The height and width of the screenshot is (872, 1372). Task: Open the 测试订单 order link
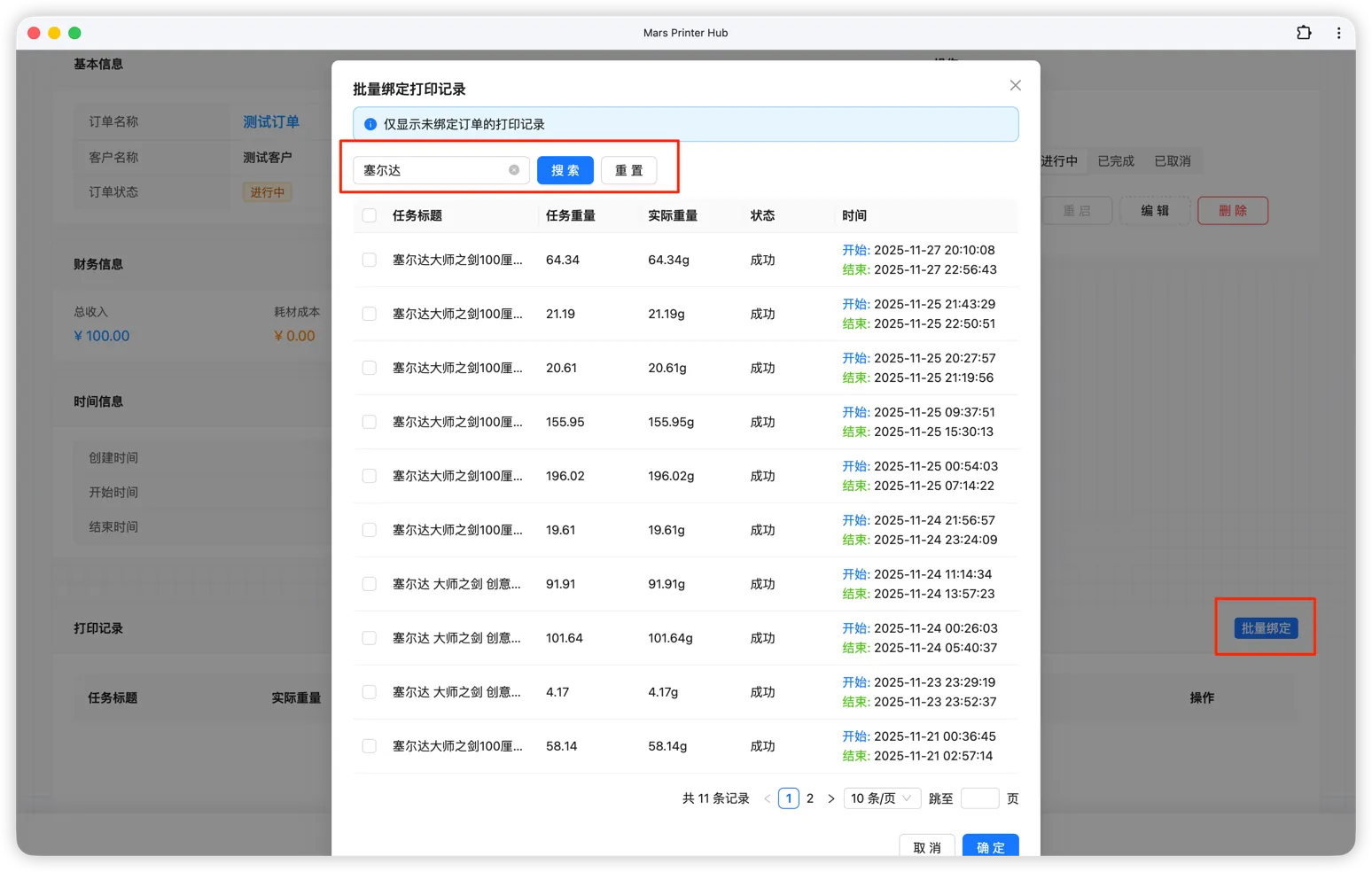[270, 121]
